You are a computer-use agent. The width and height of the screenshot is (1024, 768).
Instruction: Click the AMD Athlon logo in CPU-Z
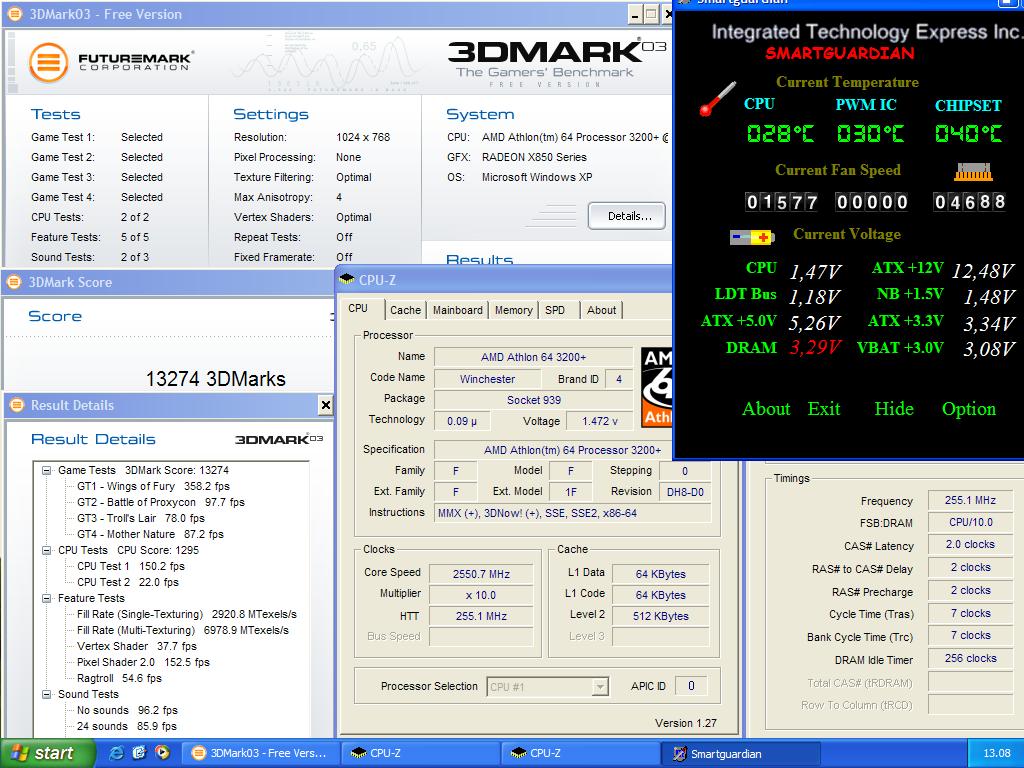[x=656, y=387]
